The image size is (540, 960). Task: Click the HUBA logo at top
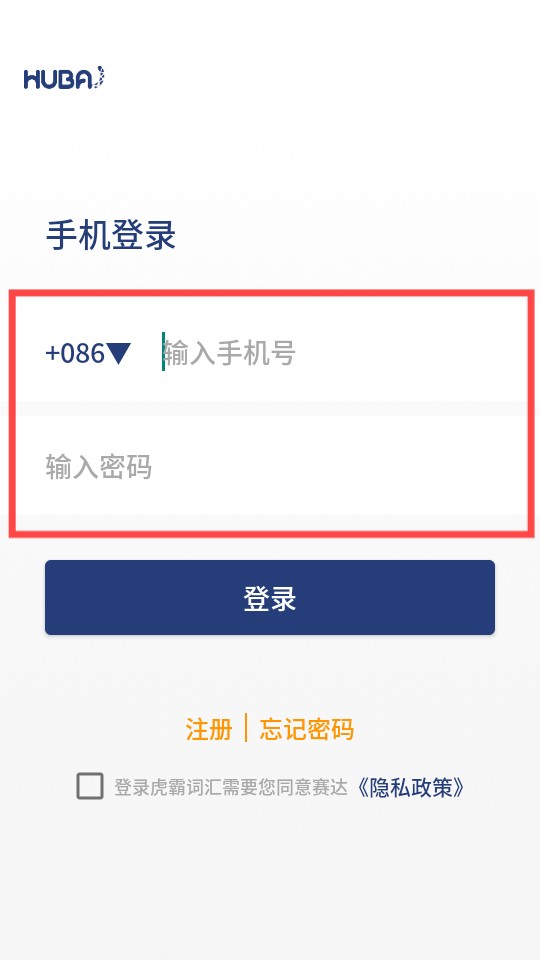point(64,78)
